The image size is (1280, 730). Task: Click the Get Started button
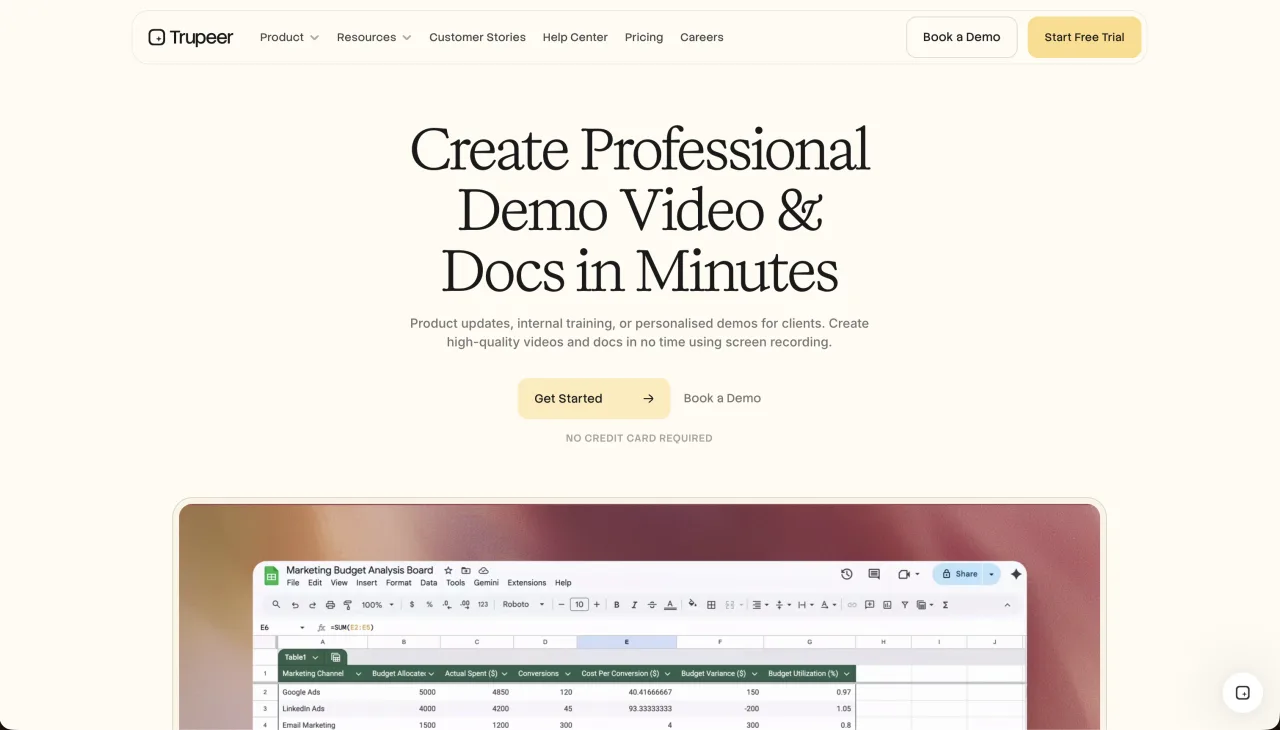coord(594,398)
